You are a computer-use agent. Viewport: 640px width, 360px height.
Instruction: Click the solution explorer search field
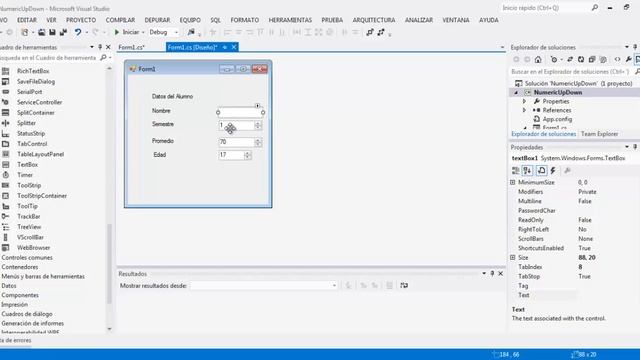coord(571,72)
